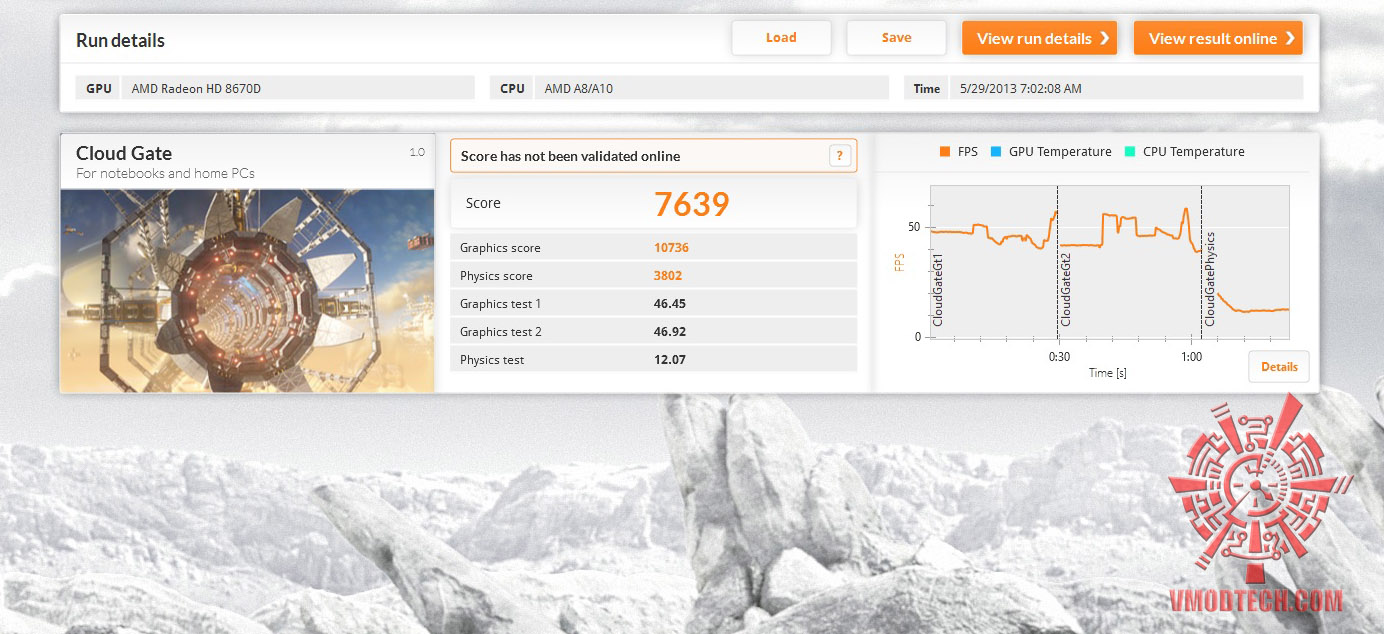
Task: Click the Graphics test 2 value 46.92
Action: 669,332
